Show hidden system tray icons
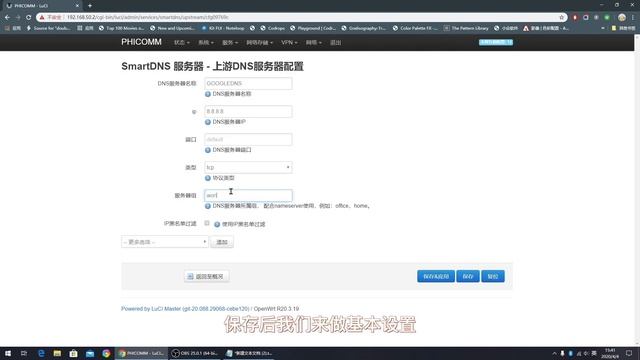Image resolution: width=640 pixels, height=360 pixels. (554, 353)
